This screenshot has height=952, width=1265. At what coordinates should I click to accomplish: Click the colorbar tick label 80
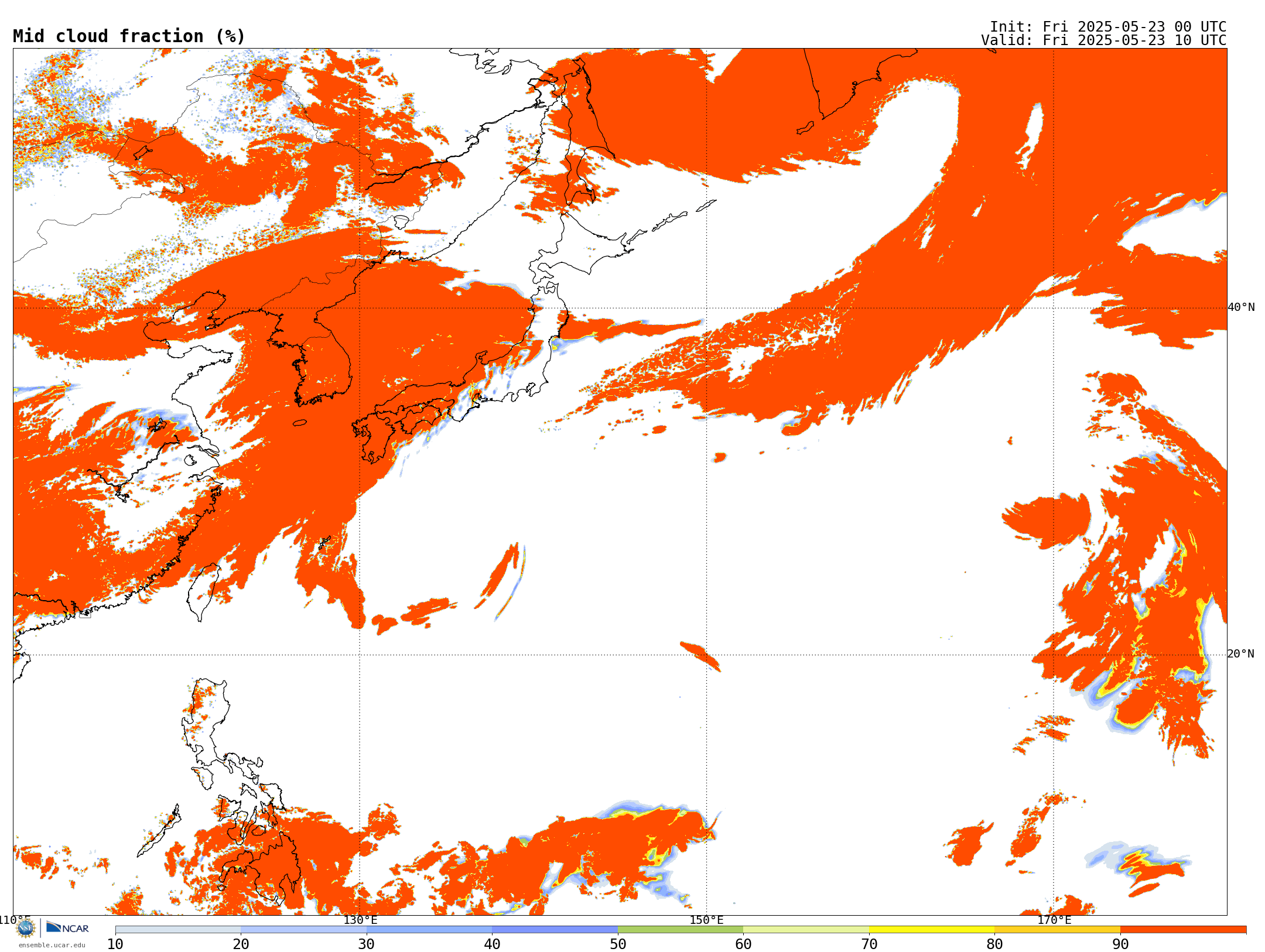(x=994, y=944)
